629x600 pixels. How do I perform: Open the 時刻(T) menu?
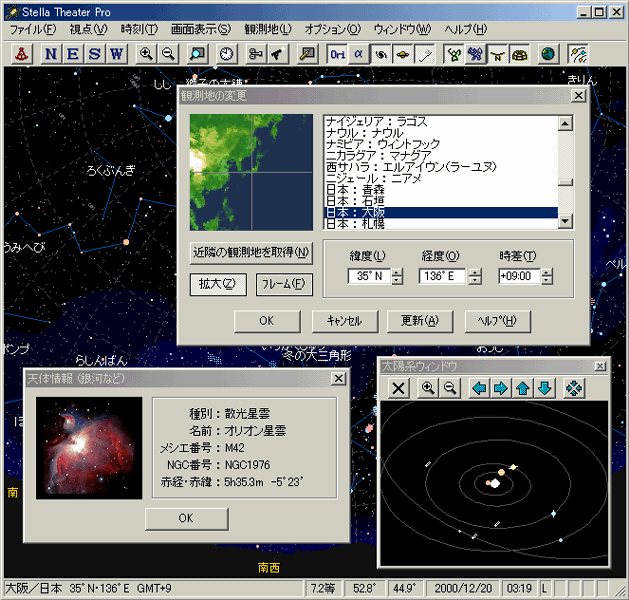[139, 29]
